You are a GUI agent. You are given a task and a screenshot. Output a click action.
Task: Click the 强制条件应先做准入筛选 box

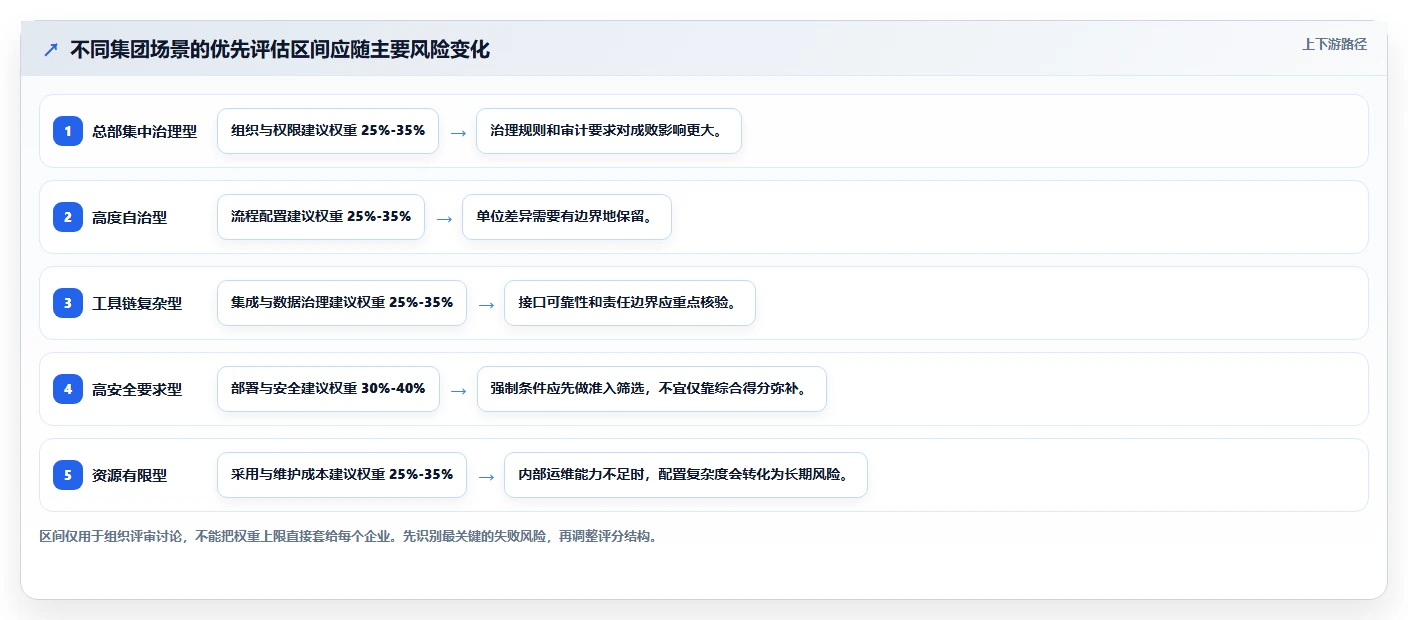[651, 389]
